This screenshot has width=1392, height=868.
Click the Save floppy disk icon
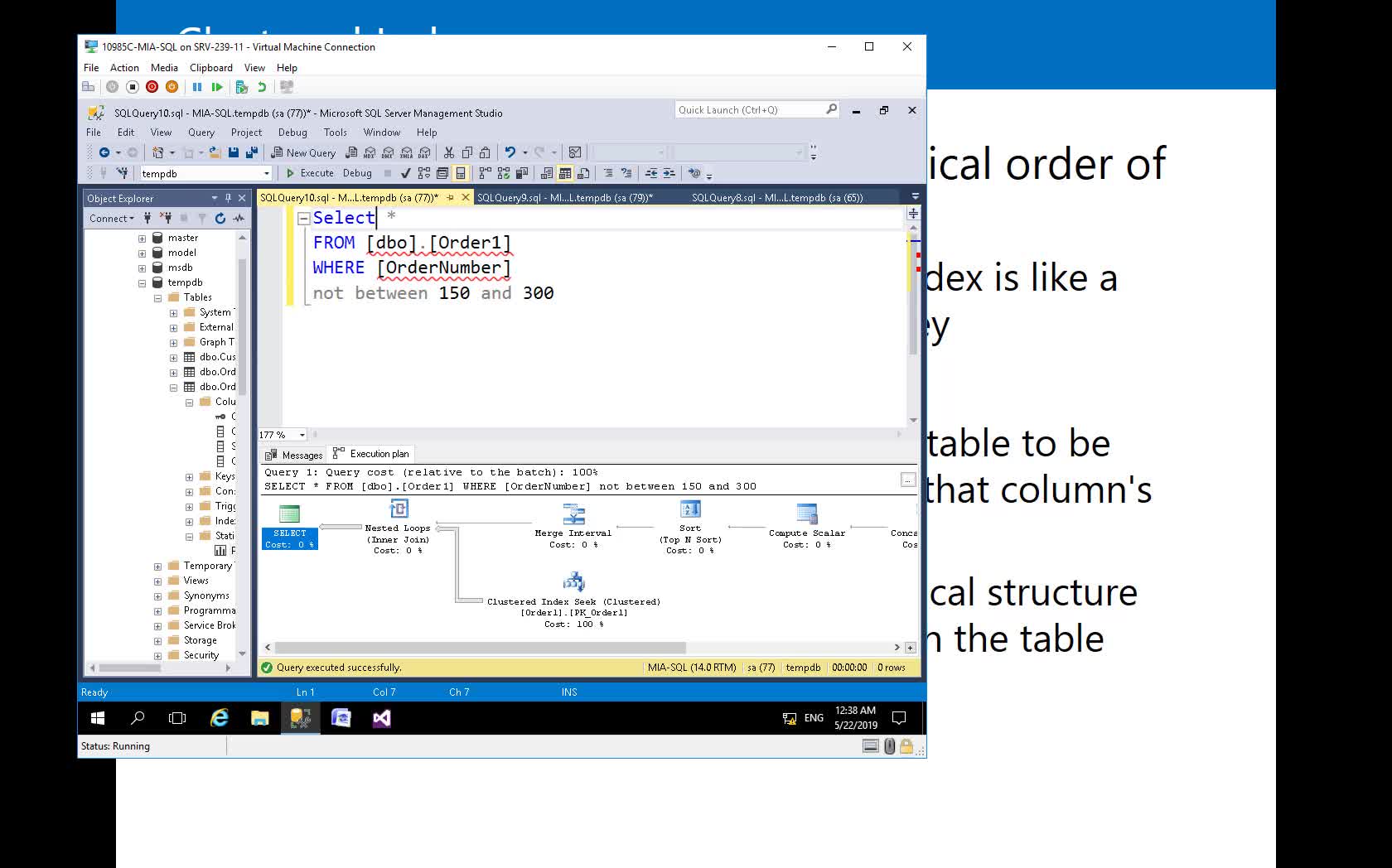(234, 152)
